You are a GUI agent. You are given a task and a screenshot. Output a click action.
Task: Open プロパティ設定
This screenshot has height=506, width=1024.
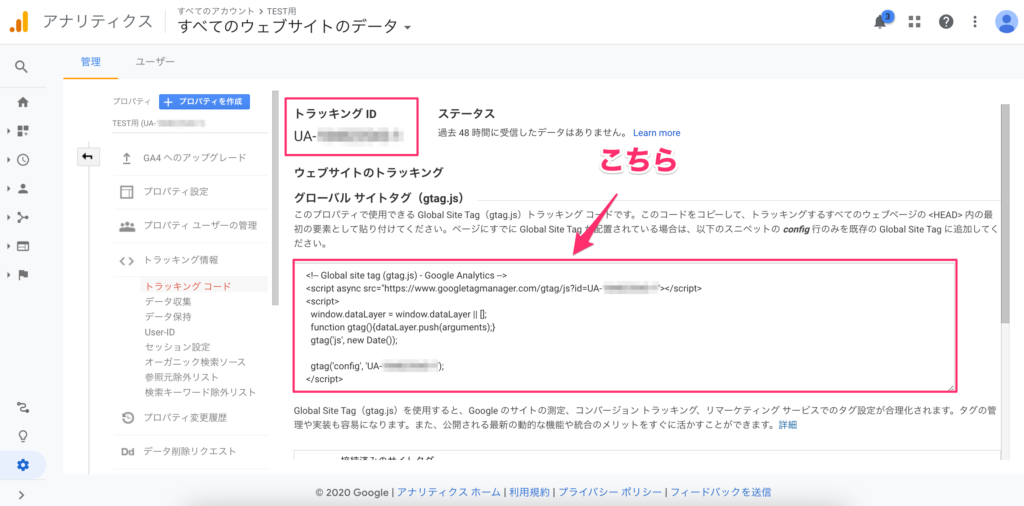[176, 192]
